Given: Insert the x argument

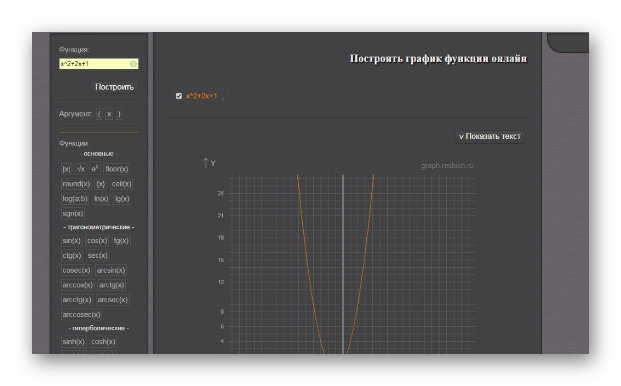Looking at the screenshot, I should point(109,114).
